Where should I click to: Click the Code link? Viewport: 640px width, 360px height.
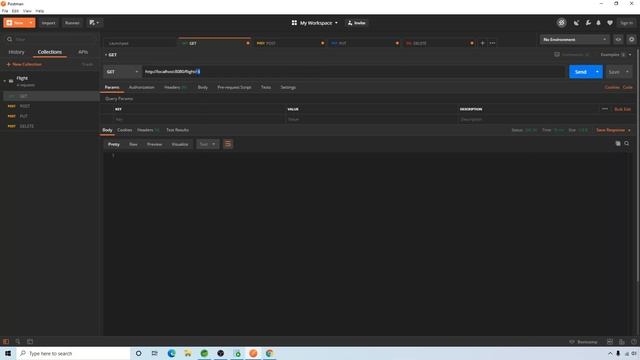click(627, 87)
